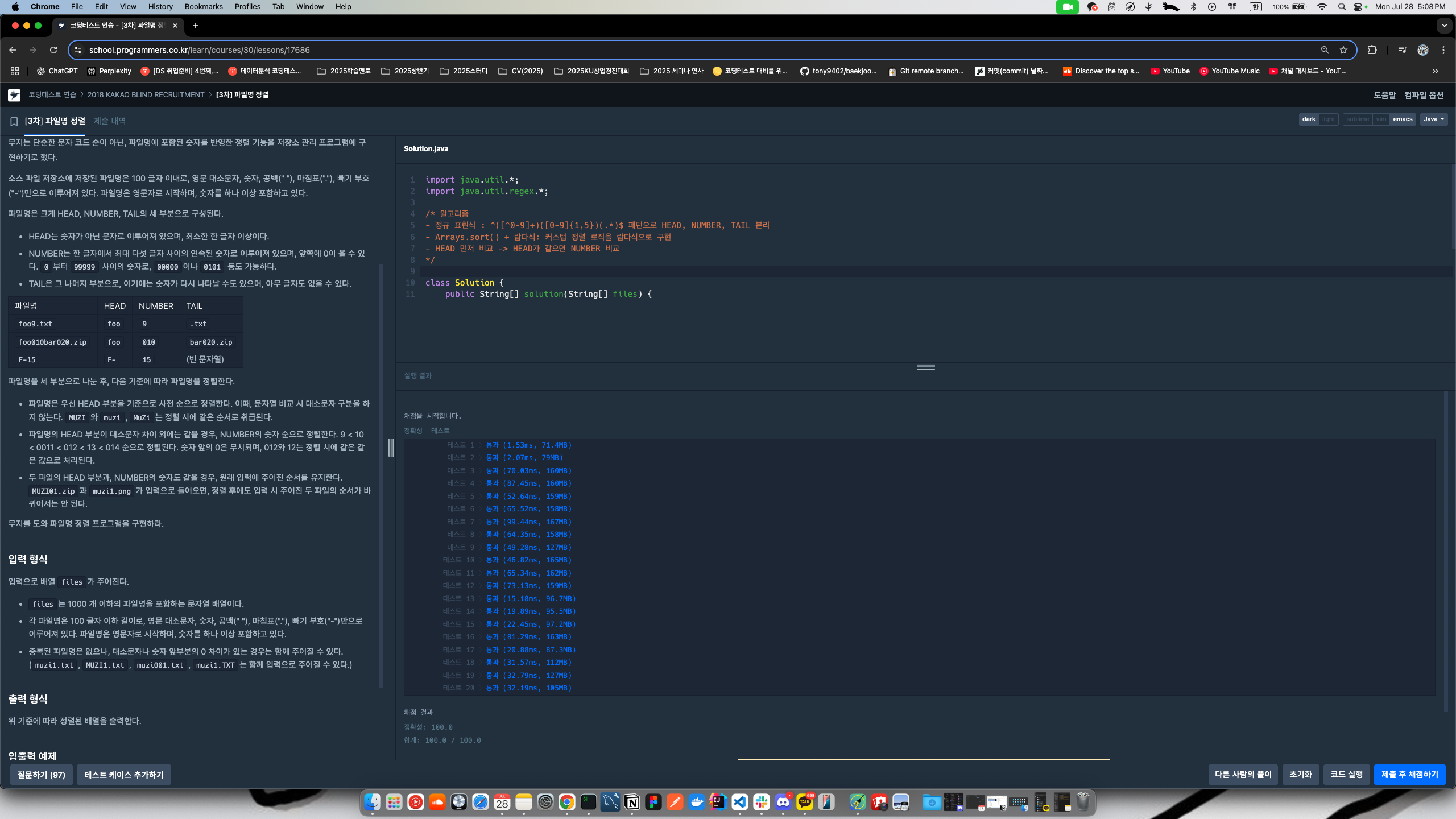The width and height of the screenshot is (1456, 819).
Task: Open Docker from the dock
Action: [697, 803]
